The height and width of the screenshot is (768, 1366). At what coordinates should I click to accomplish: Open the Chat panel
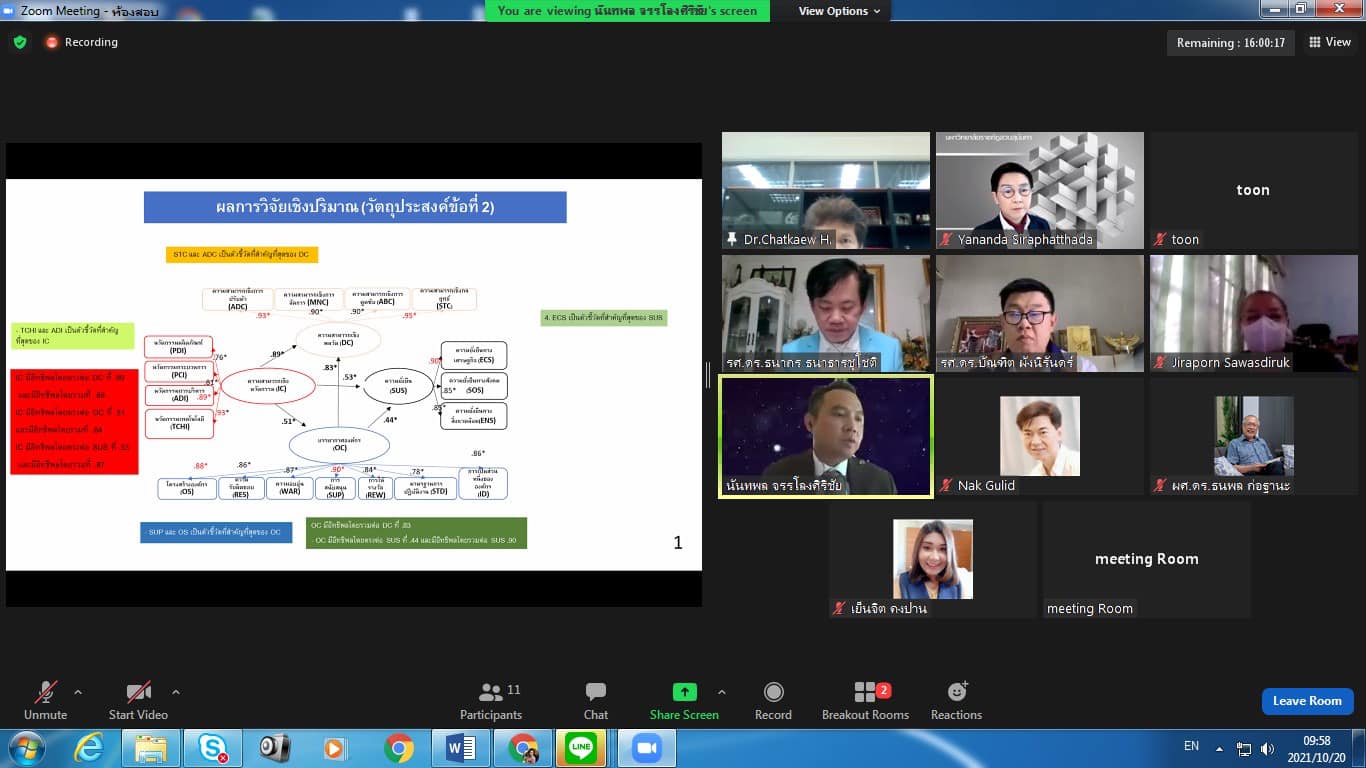click(596, 700)
